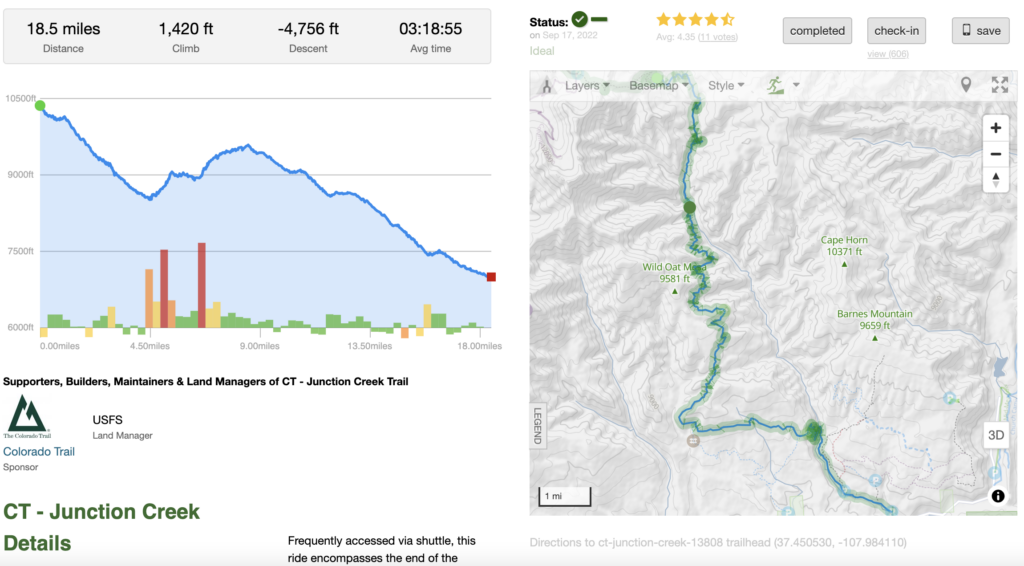Open the map info icon
This screenshot has height=566, width=1024.
[998, 496]
